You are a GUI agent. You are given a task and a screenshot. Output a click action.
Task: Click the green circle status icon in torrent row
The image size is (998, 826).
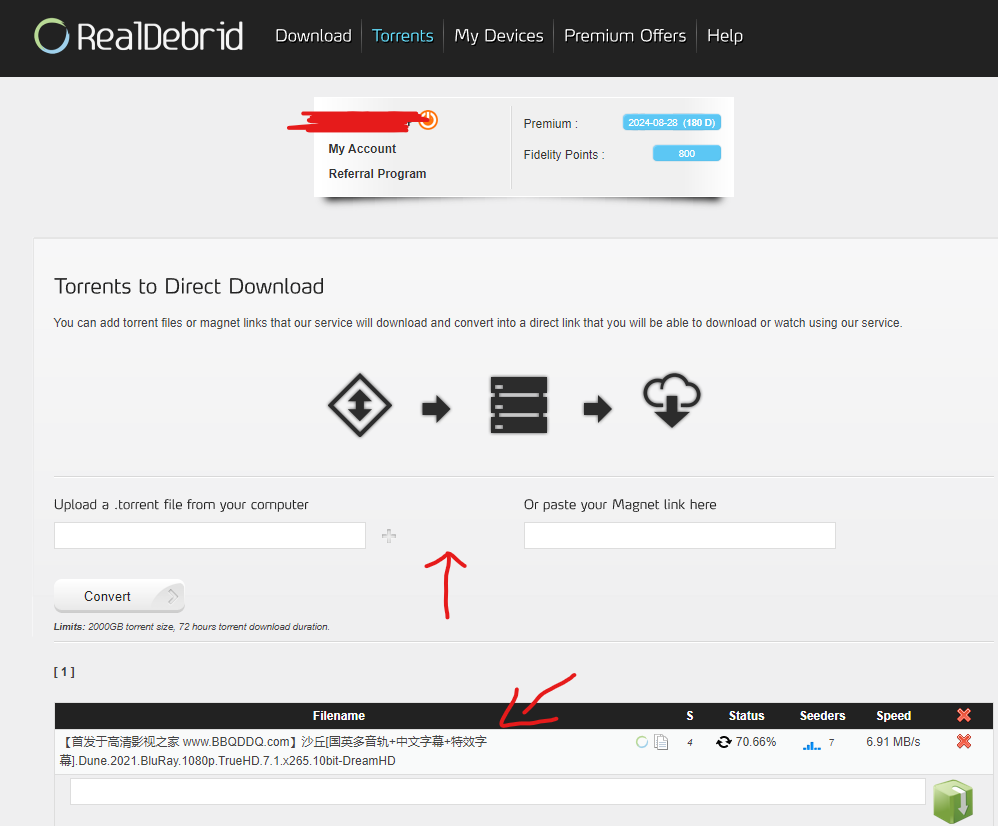[x=642, y=742]
